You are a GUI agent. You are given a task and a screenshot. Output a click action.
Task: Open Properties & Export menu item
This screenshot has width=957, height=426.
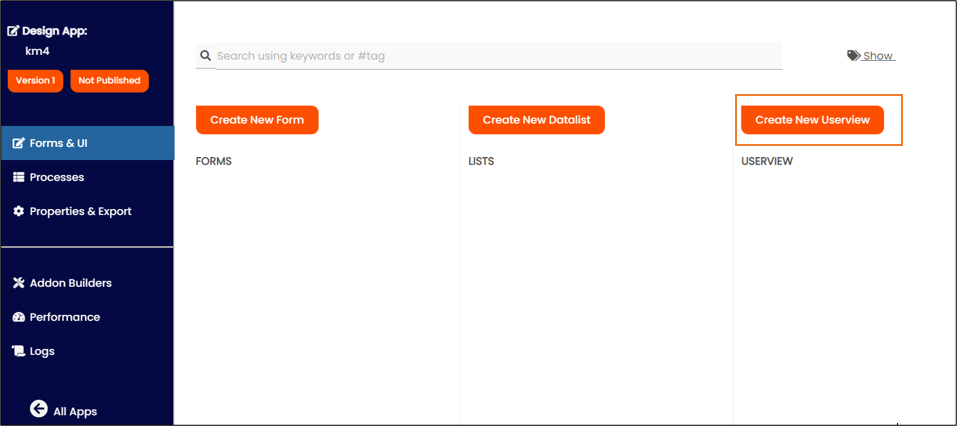click(87, 211)
